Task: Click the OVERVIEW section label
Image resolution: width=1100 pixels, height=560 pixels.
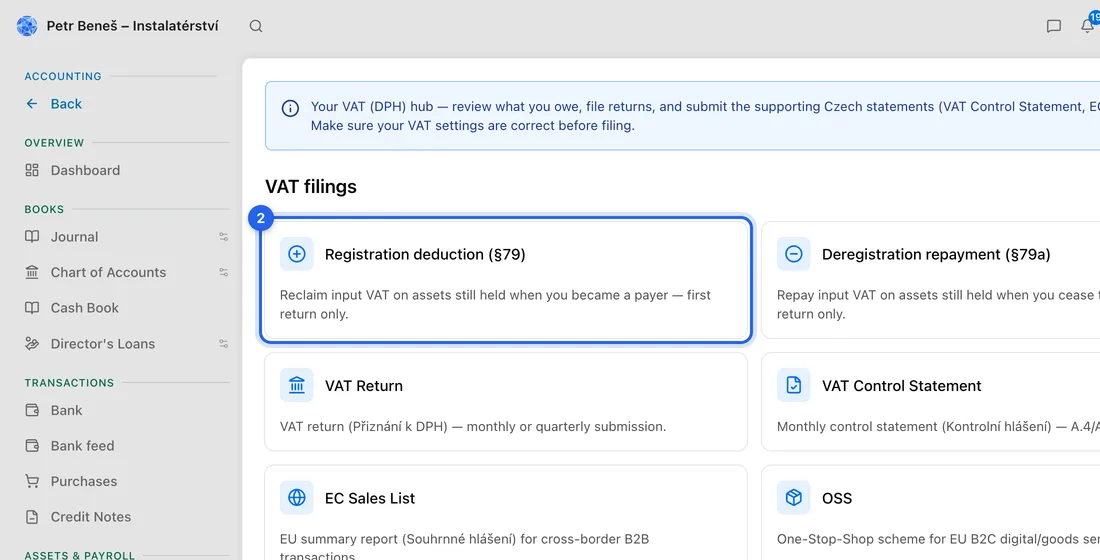Action: point(54,142)
